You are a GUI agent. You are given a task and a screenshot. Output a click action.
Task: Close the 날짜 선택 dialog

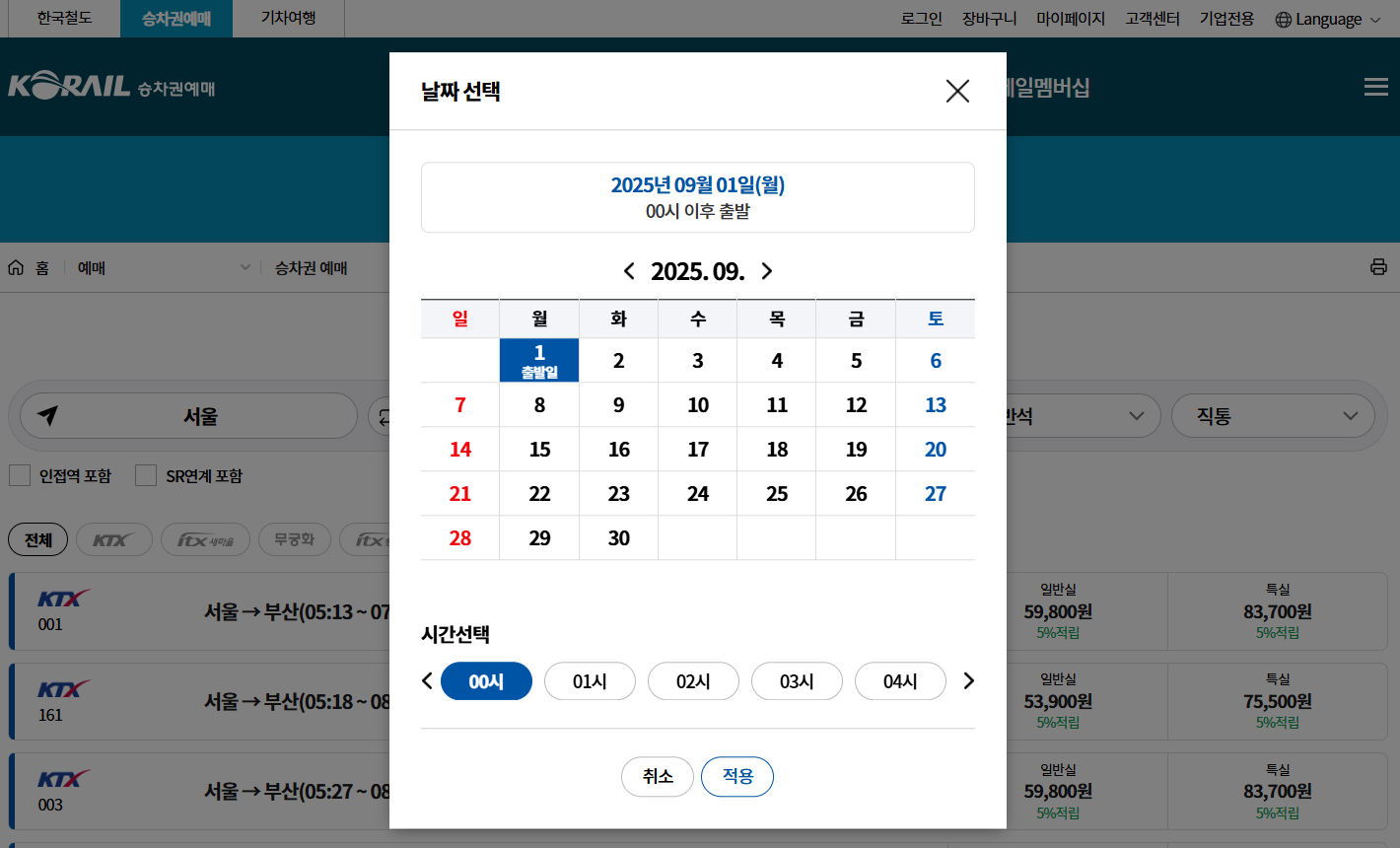pyautogui.click(x=956, y=91)
